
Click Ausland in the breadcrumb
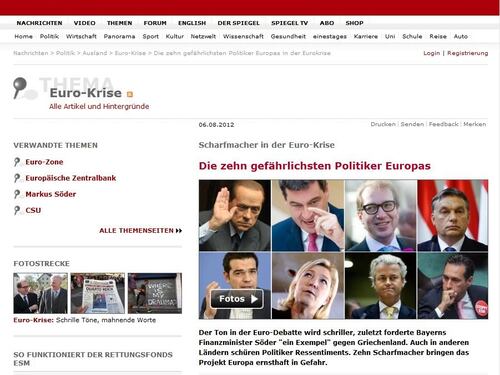point(95,53)
